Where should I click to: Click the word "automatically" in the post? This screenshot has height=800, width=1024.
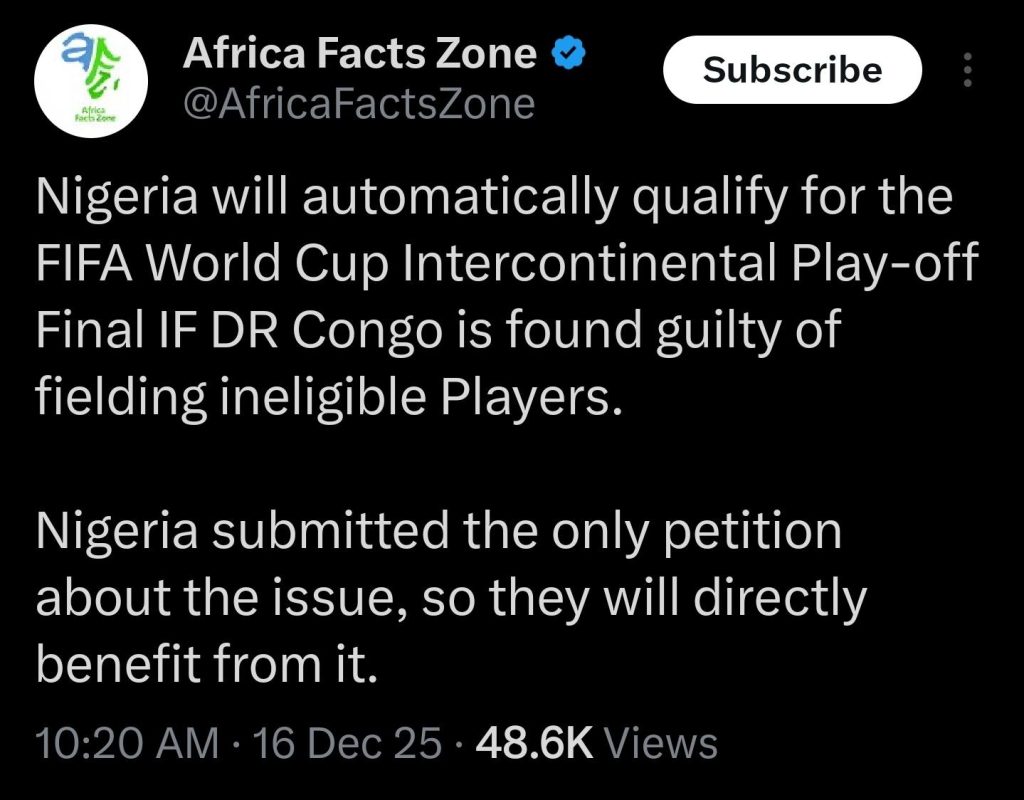point(429,200)
